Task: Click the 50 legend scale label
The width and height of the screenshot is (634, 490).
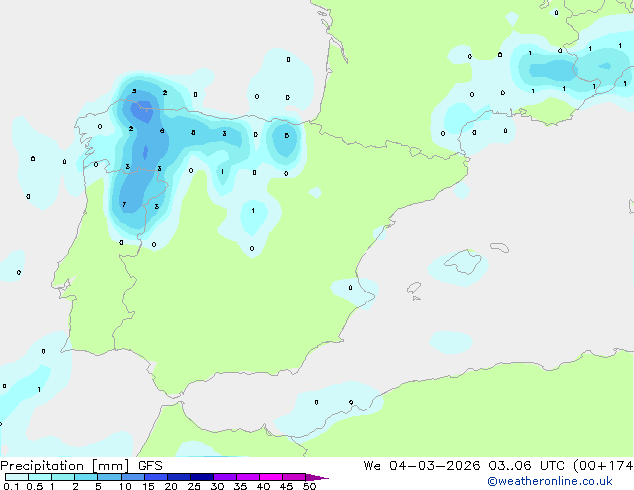Action: (x=310, y=486)
